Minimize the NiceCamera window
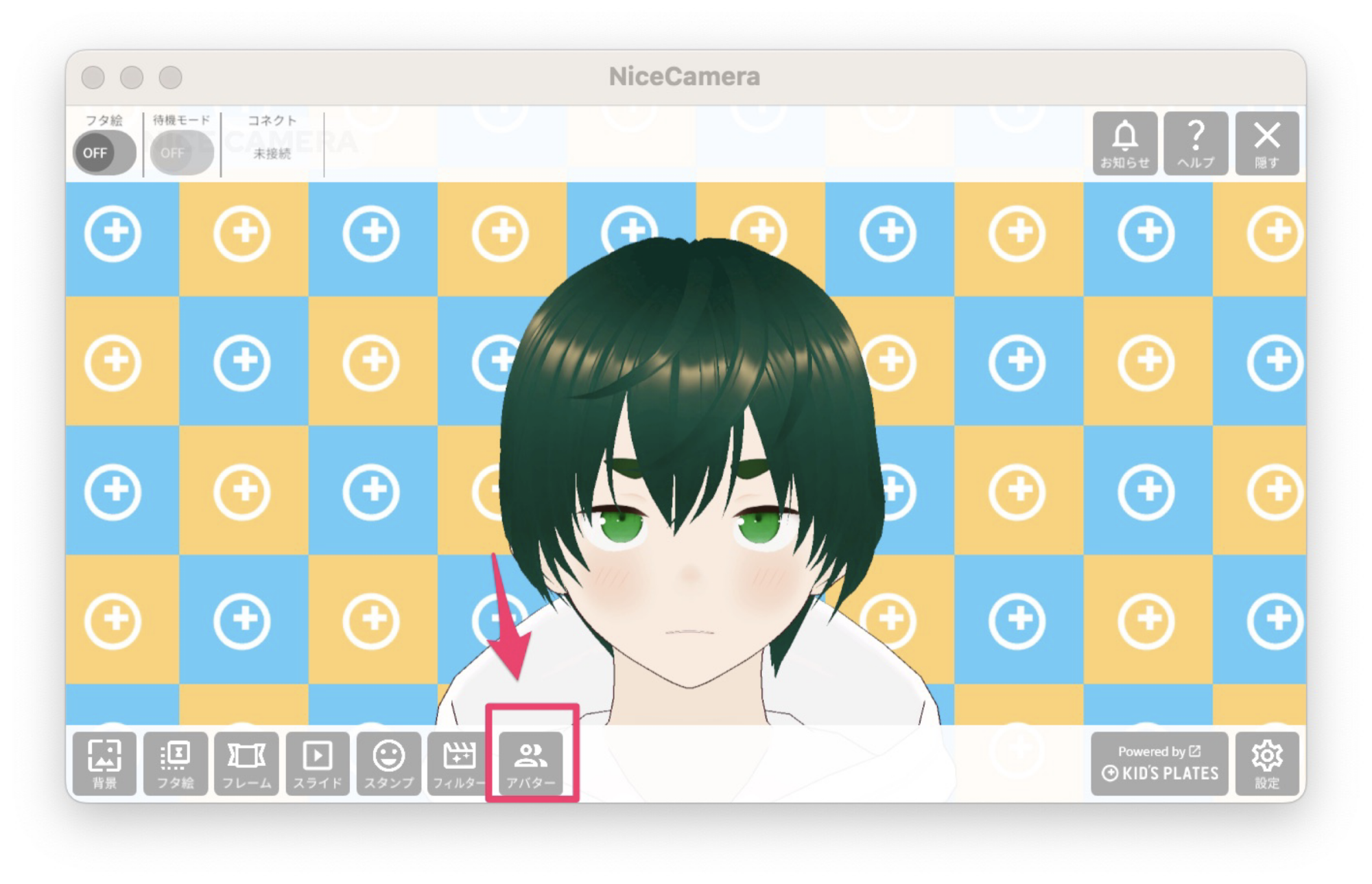The width and height of the screenshot is (1372, 884). click(132, 77)
